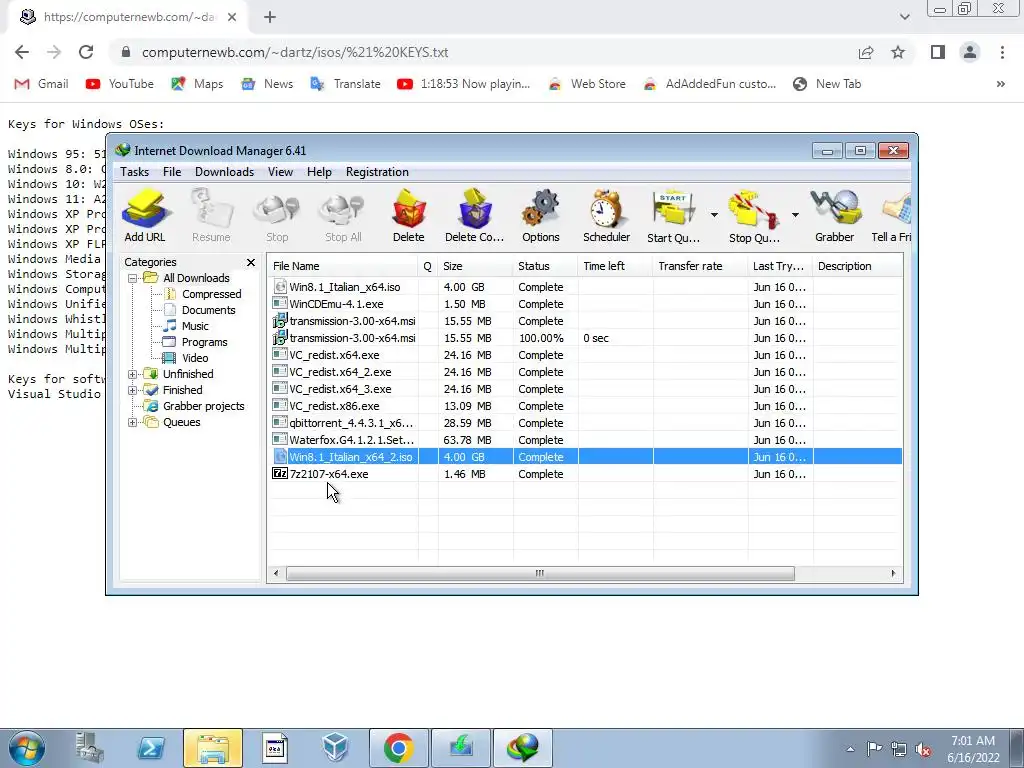Bookmark this page with the star icon

coord(898,52)
